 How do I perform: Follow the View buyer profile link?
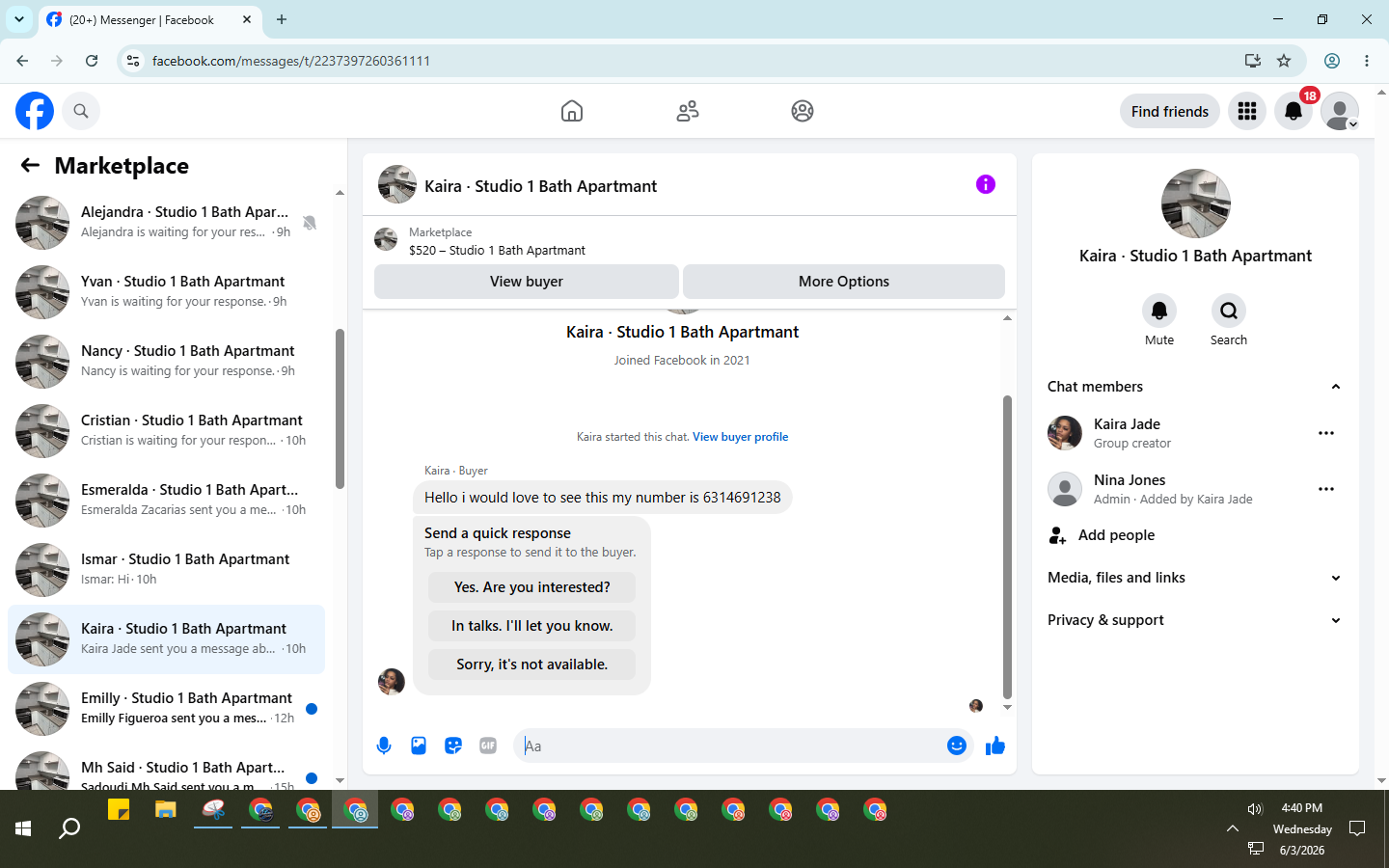point(740,437)
